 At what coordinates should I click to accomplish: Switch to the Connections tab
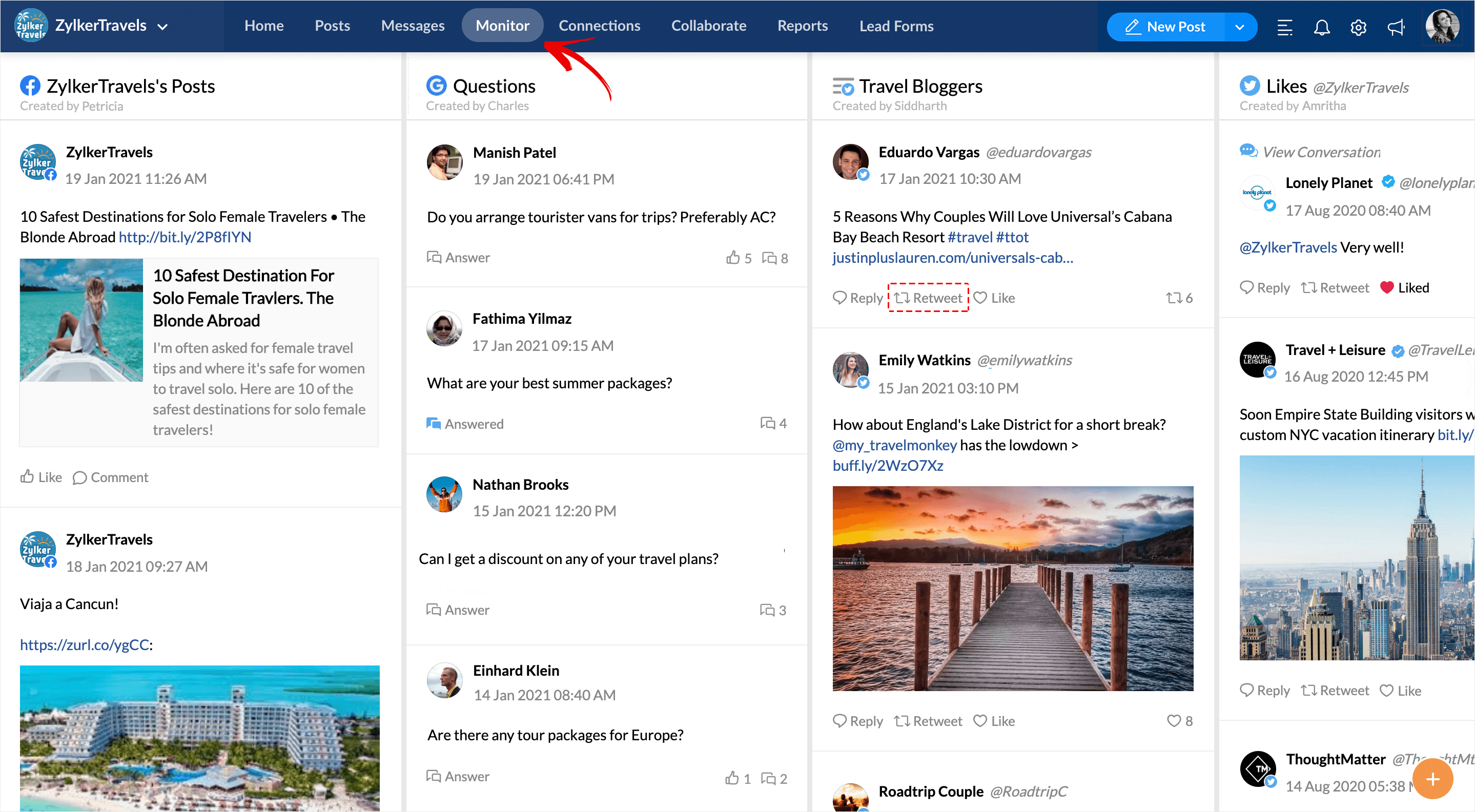(599, 26)
